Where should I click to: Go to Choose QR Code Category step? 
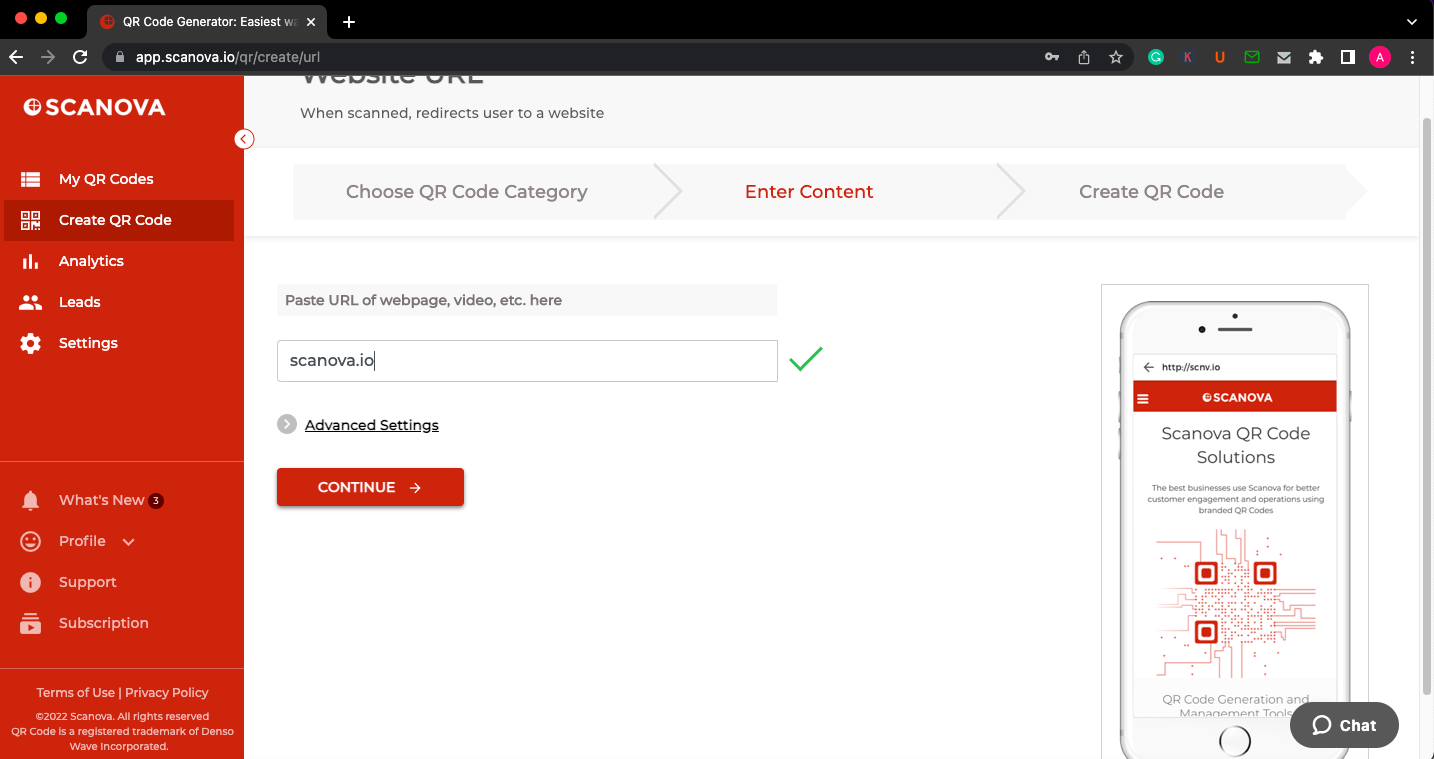coord(466,192)
